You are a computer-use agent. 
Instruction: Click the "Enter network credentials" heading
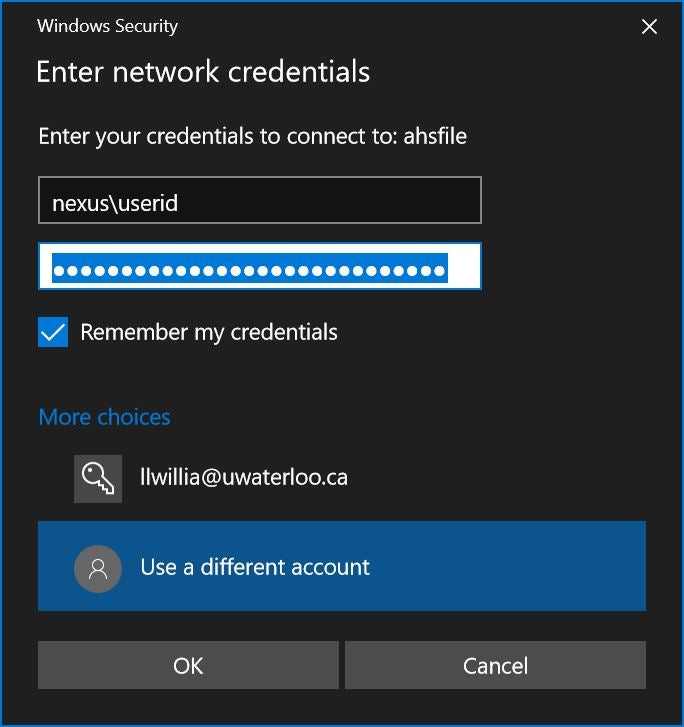(203, 72)
